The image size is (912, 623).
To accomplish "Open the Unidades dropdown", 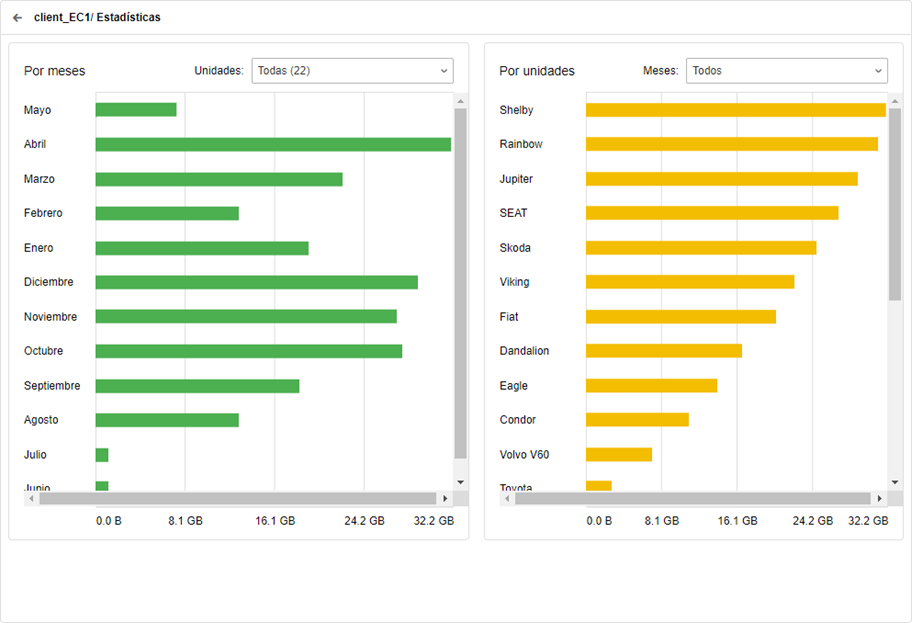I will tap(352, 71).
